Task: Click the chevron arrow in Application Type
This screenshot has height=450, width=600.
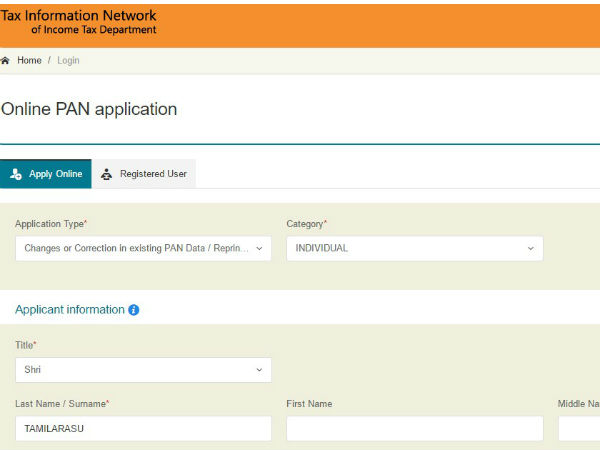Action: [259, 248]
